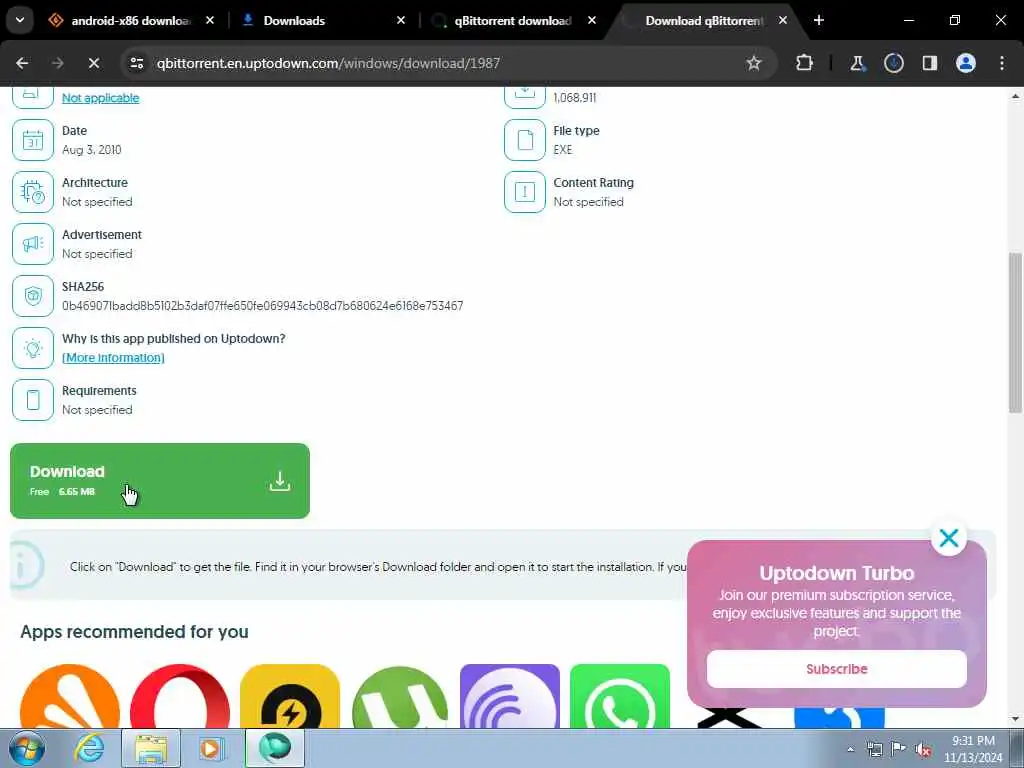Image resolution: width=1024 pixels, height=768 pixels.
Task: Open the Chrome three-dot menu
Action: (1002, 63)
